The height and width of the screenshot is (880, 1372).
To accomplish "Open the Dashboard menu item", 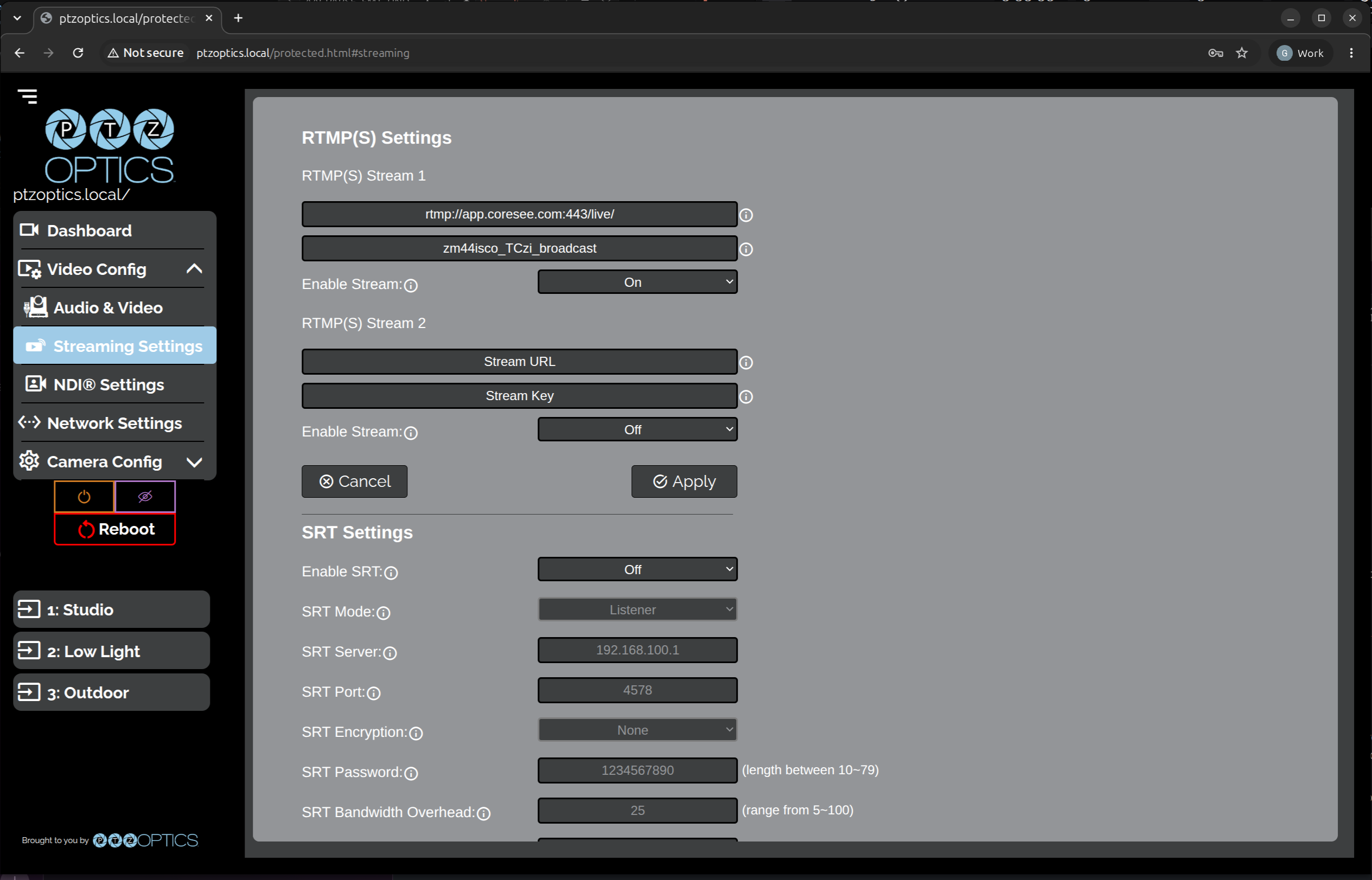I will (114, 230).
